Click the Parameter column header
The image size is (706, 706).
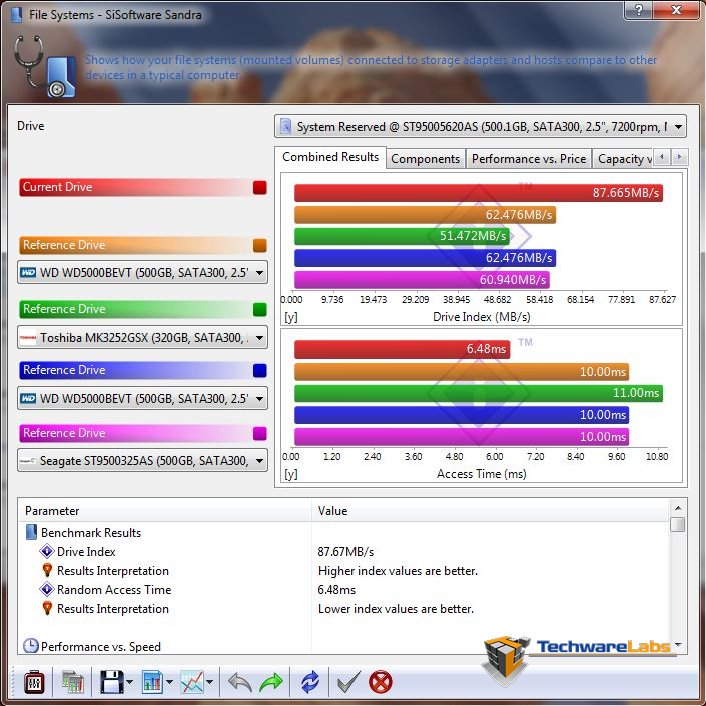pyautogui.click(x=165, y=511)
